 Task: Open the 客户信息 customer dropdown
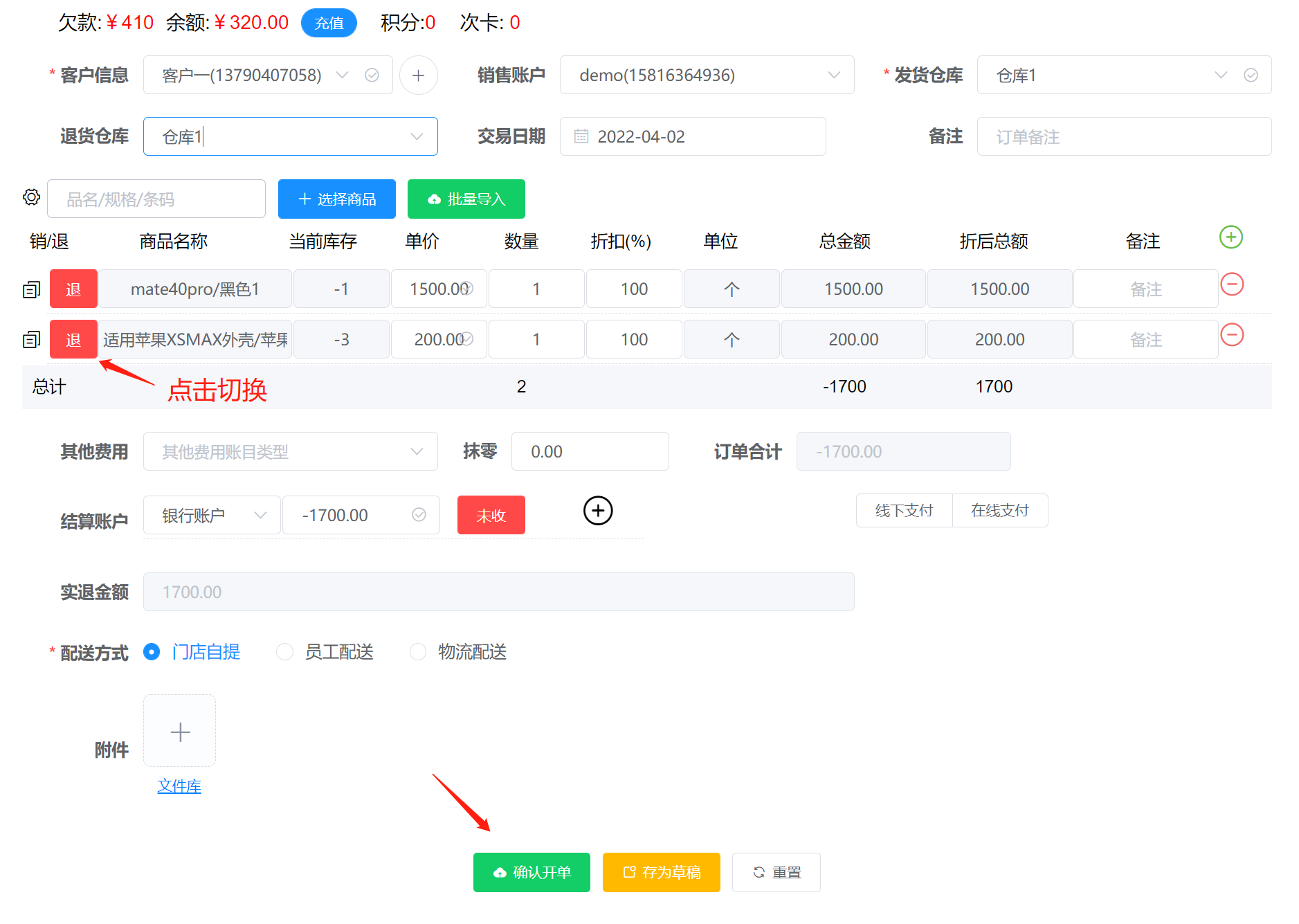268,75
